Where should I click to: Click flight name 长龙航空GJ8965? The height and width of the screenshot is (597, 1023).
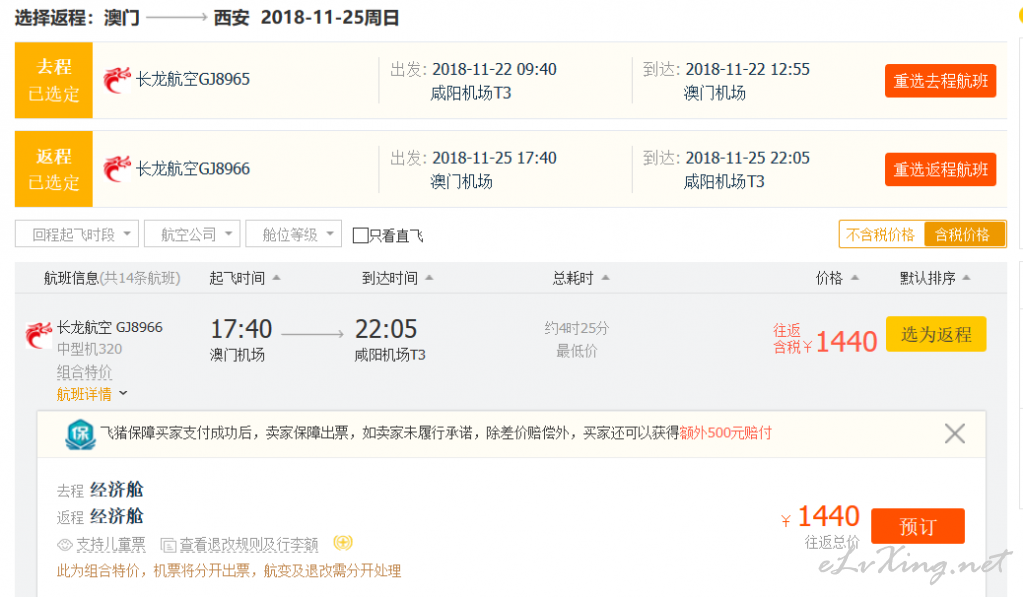click(x=192, y=80)
